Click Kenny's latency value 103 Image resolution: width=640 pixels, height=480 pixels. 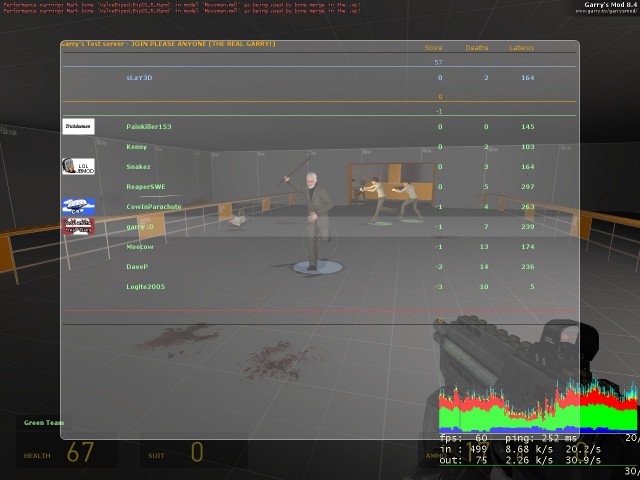pyautogui.click(x=527, y=147)
